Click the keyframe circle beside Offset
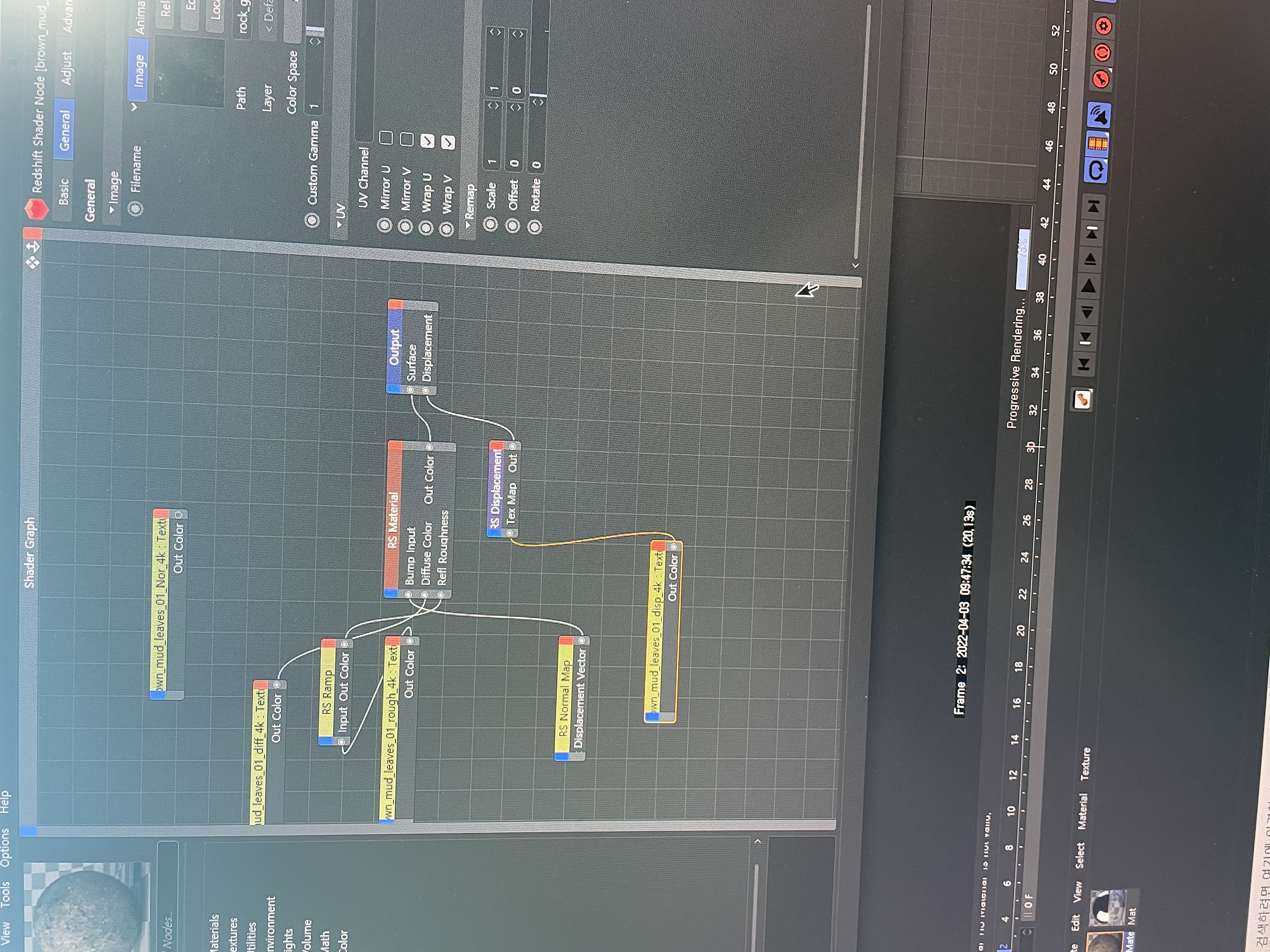This screenshot has width=1270, height=952. (512, 225)
